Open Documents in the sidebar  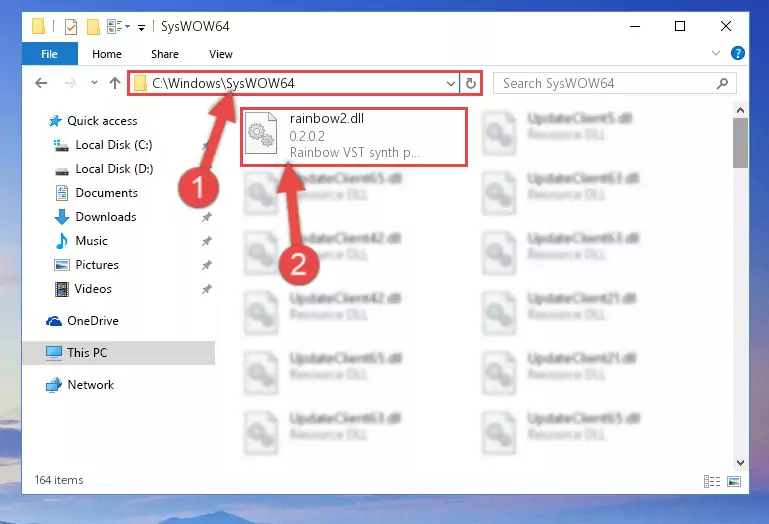[106, 193]
